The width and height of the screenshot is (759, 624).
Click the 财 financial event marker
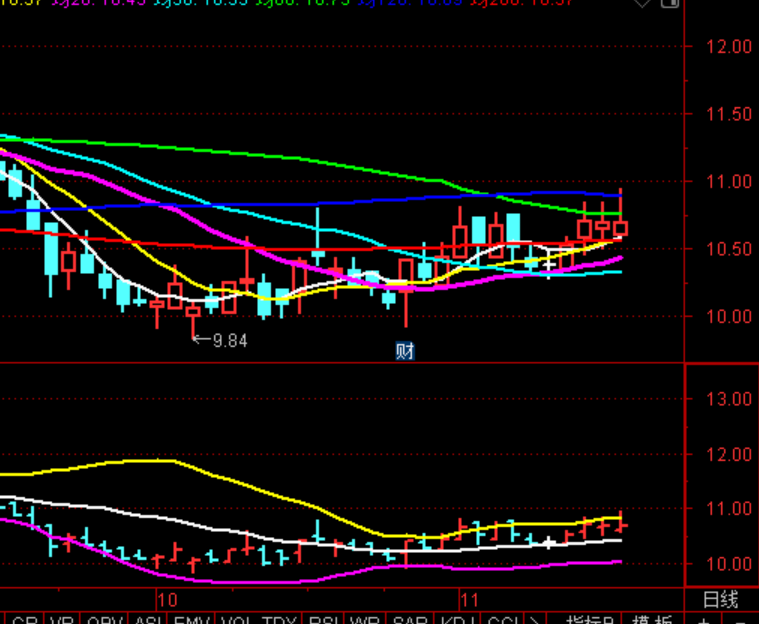(405, 351)
